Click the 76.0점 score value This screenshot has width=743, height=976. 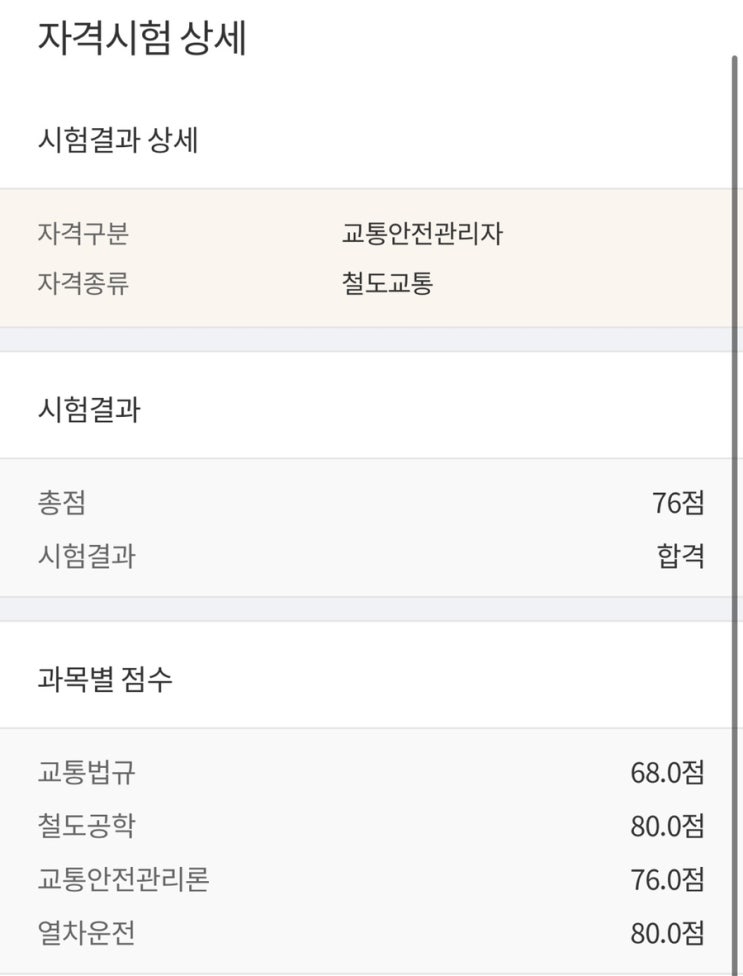(666, 879)
